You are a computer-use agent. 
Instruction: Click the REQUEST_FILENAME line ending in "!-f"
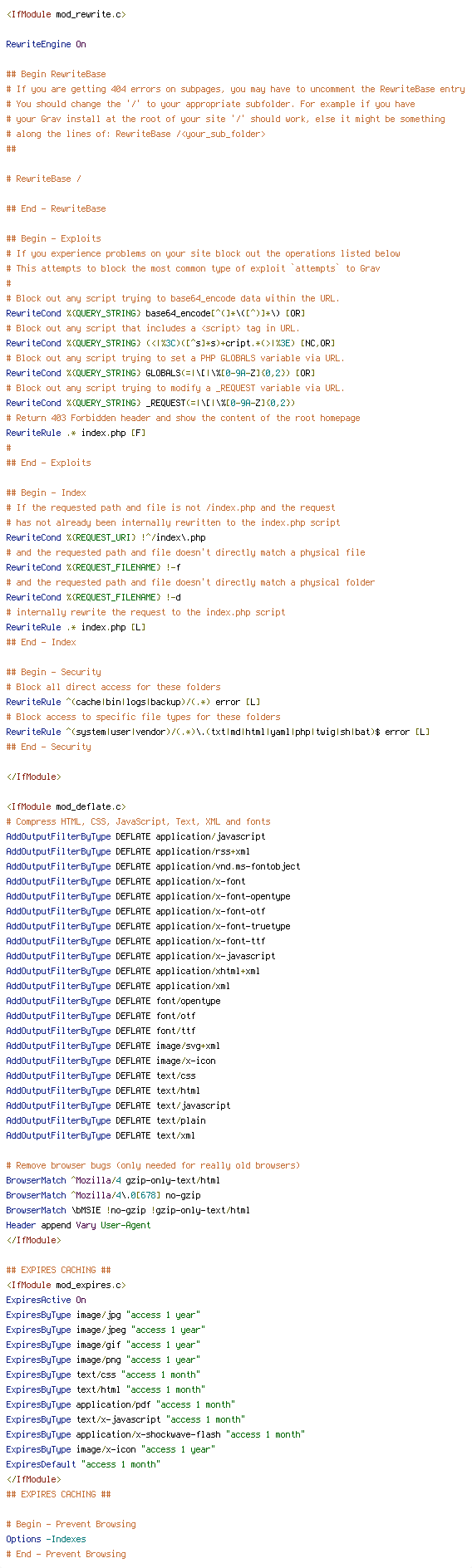click(93, 567)
